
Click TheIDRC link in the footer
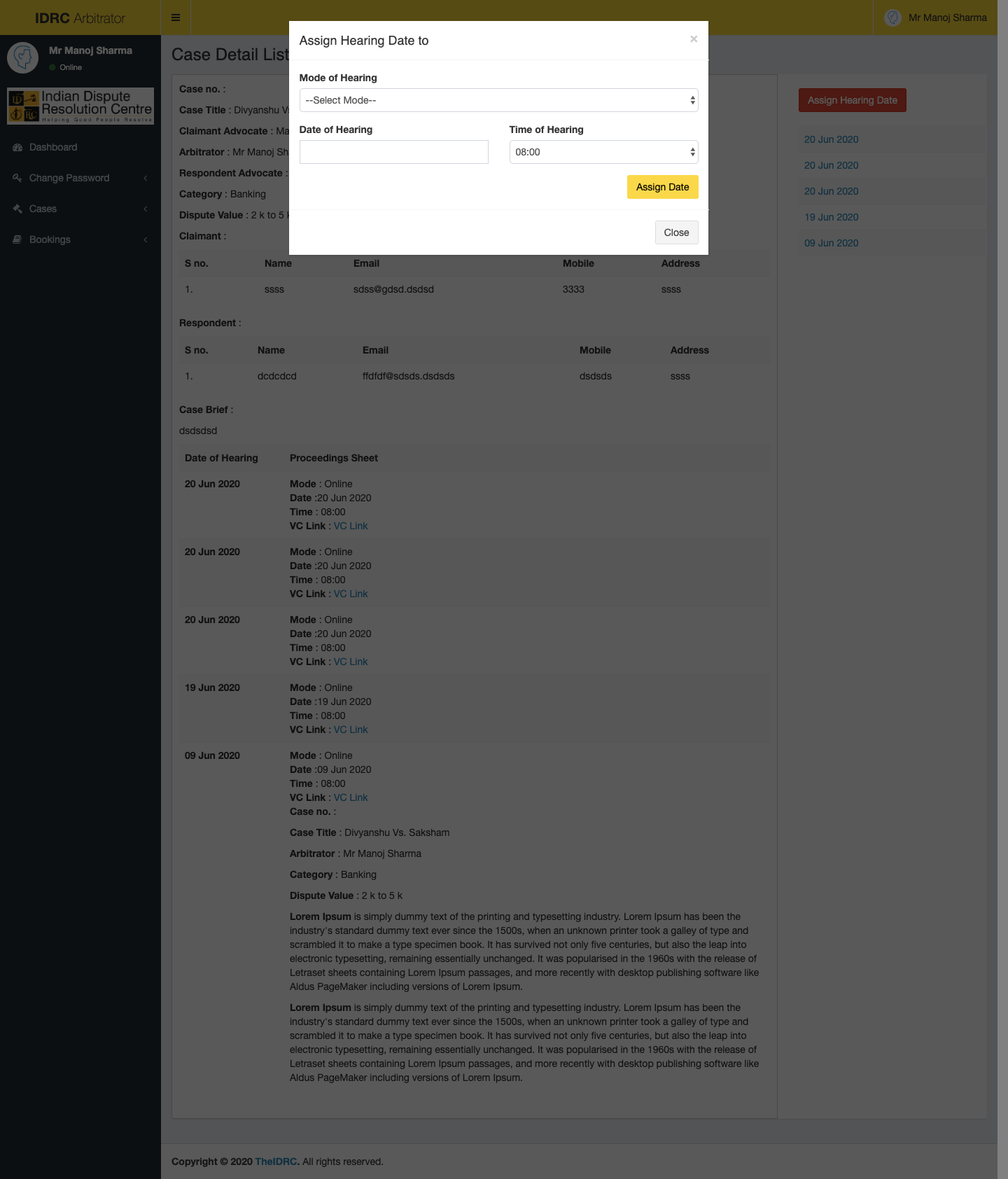pyautogui.click(x=276, y=1161)
